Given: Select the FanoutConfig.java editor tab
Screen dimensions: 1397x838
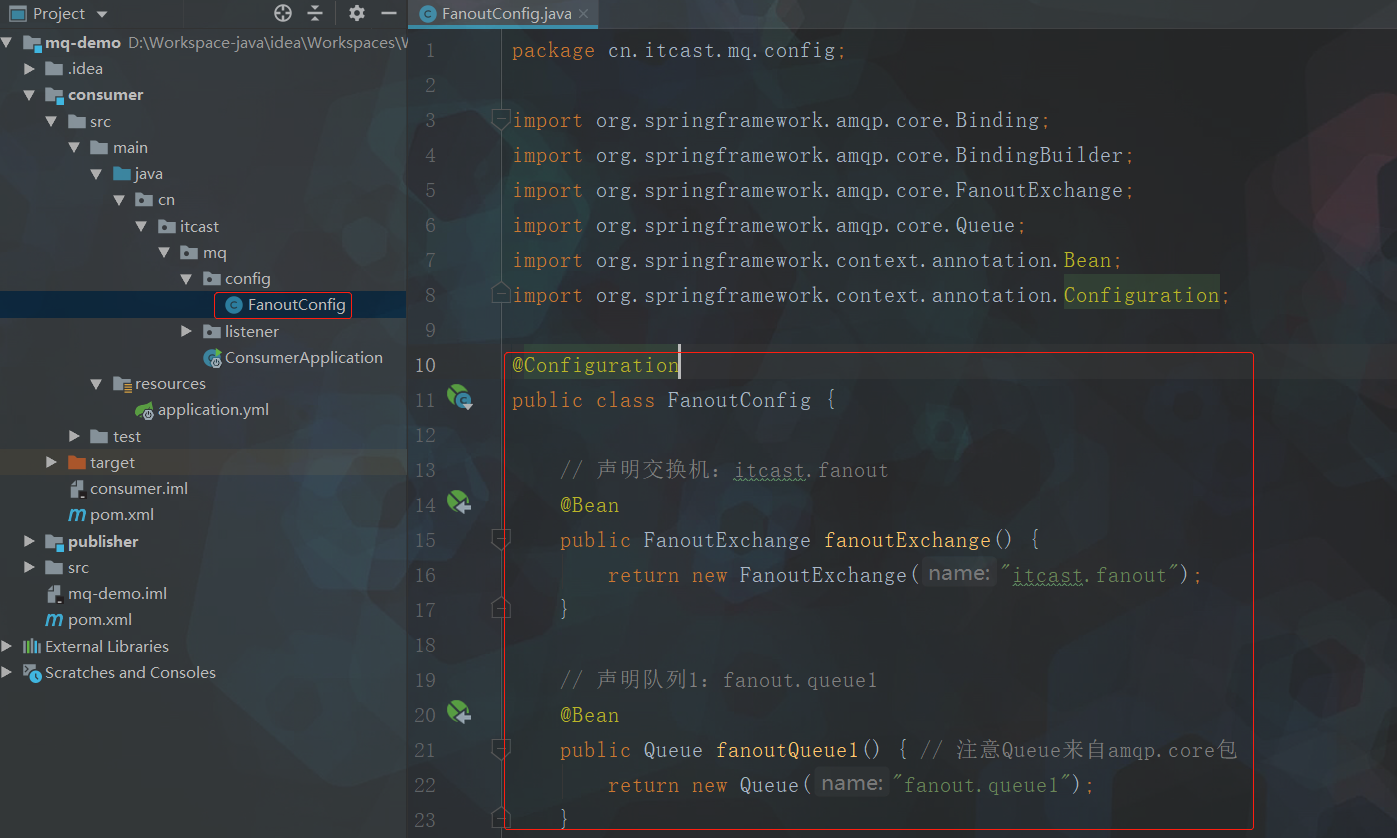Looking at the screenshot, I should tap(505, 14).
